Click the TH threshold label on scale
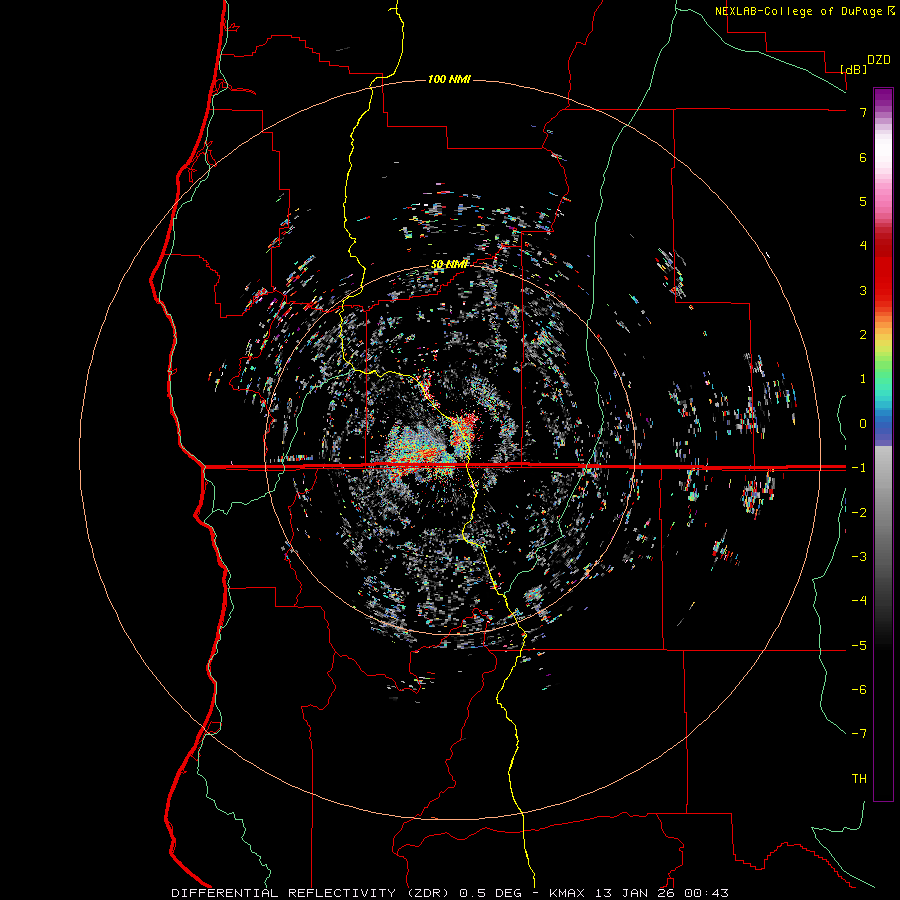The image size is (900, 900). pyautogui.click(x=859, y=778)
